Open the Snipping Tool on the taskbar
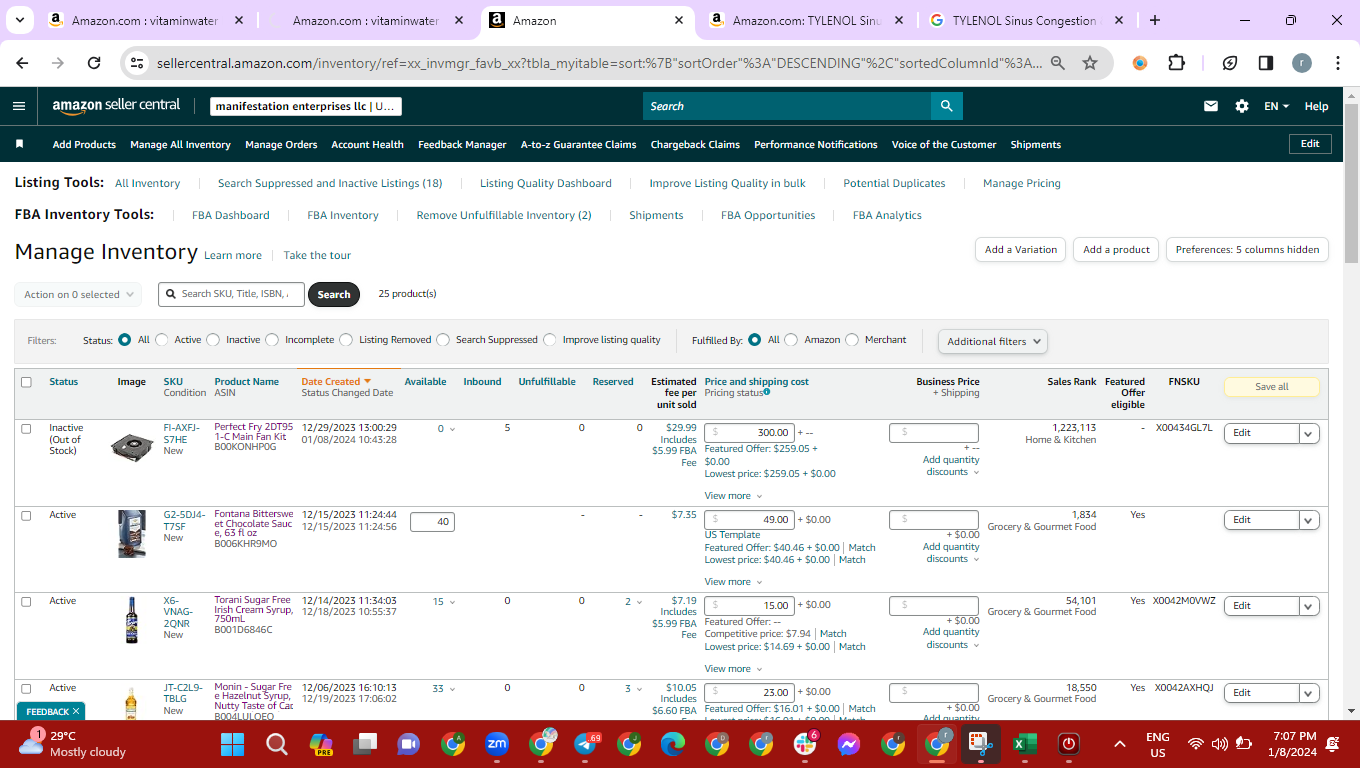1360x768 pixels. coord(979,744)
